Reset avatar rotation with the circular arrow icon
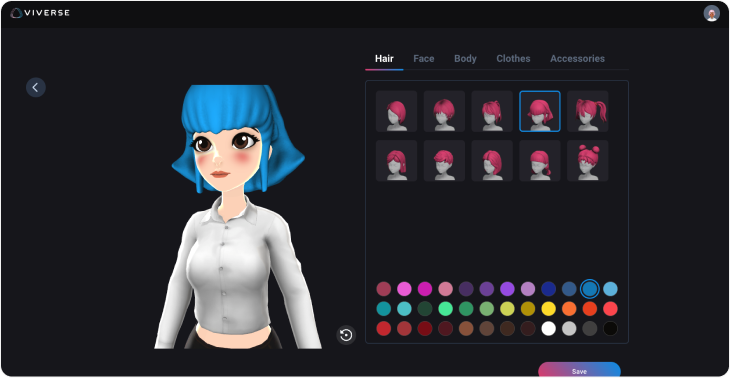This screenshot has height=378, width=730. pos(346,335)
